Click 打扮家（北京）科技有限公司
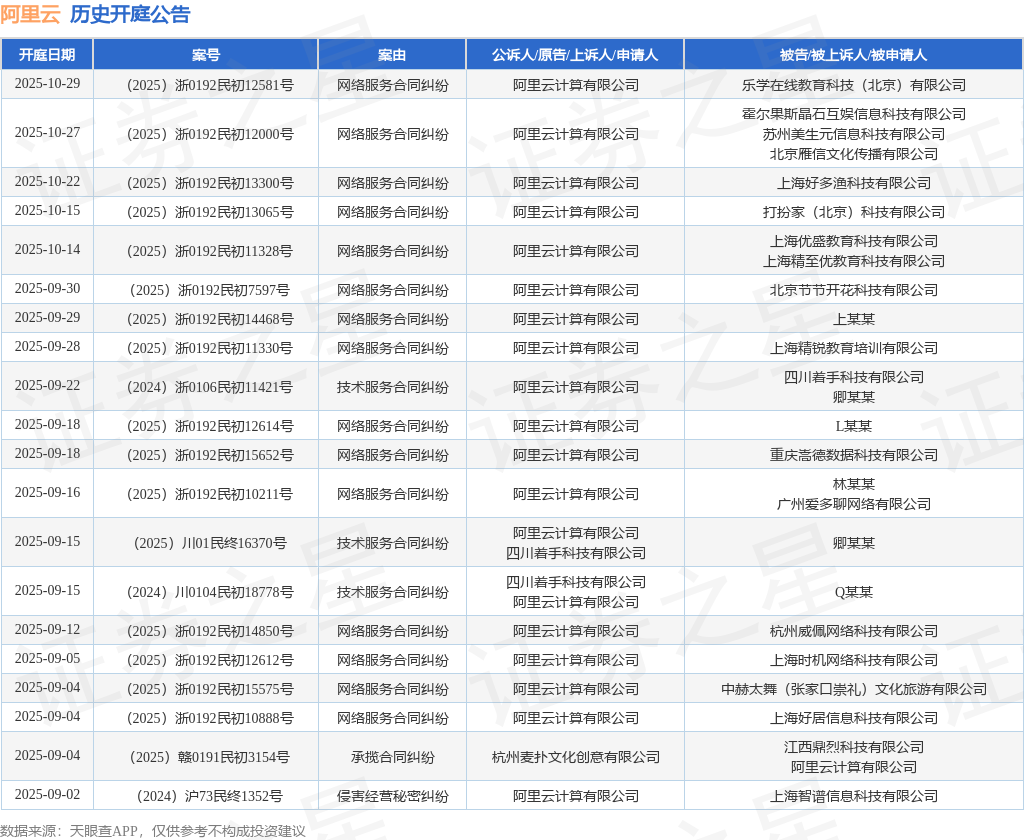 854,212
